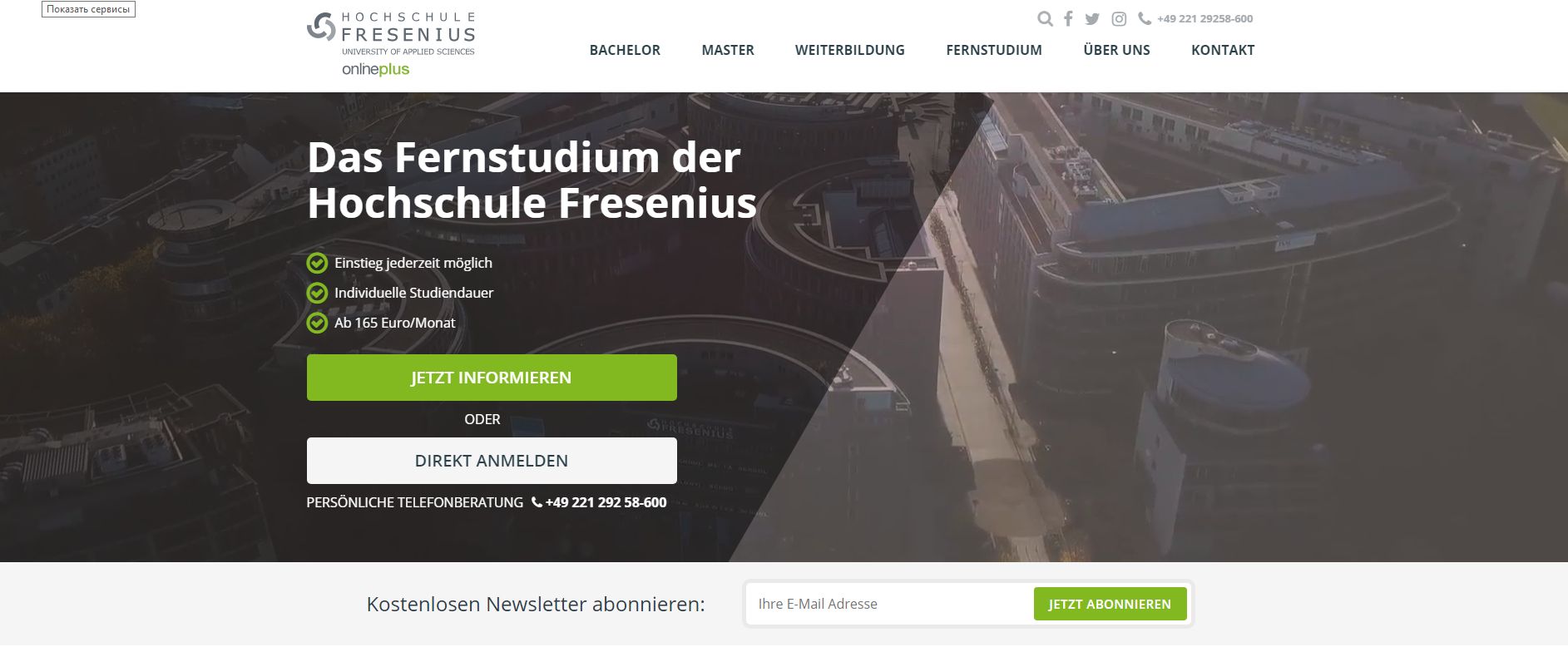Click the Hochschule Fresenius onlineplus logo
The image size is (1568, 647).
pyautogui.click(x=391, y=44)
